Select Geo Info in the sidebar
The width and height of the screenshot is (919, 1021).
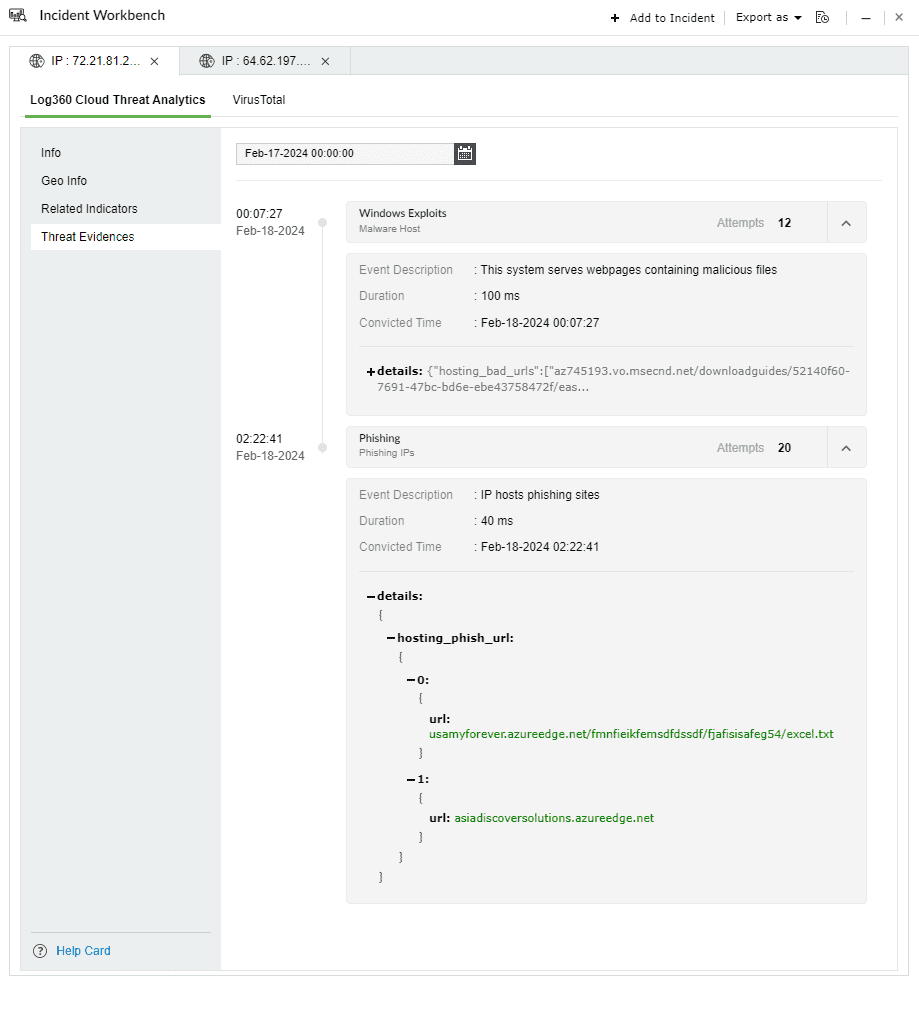63,180
